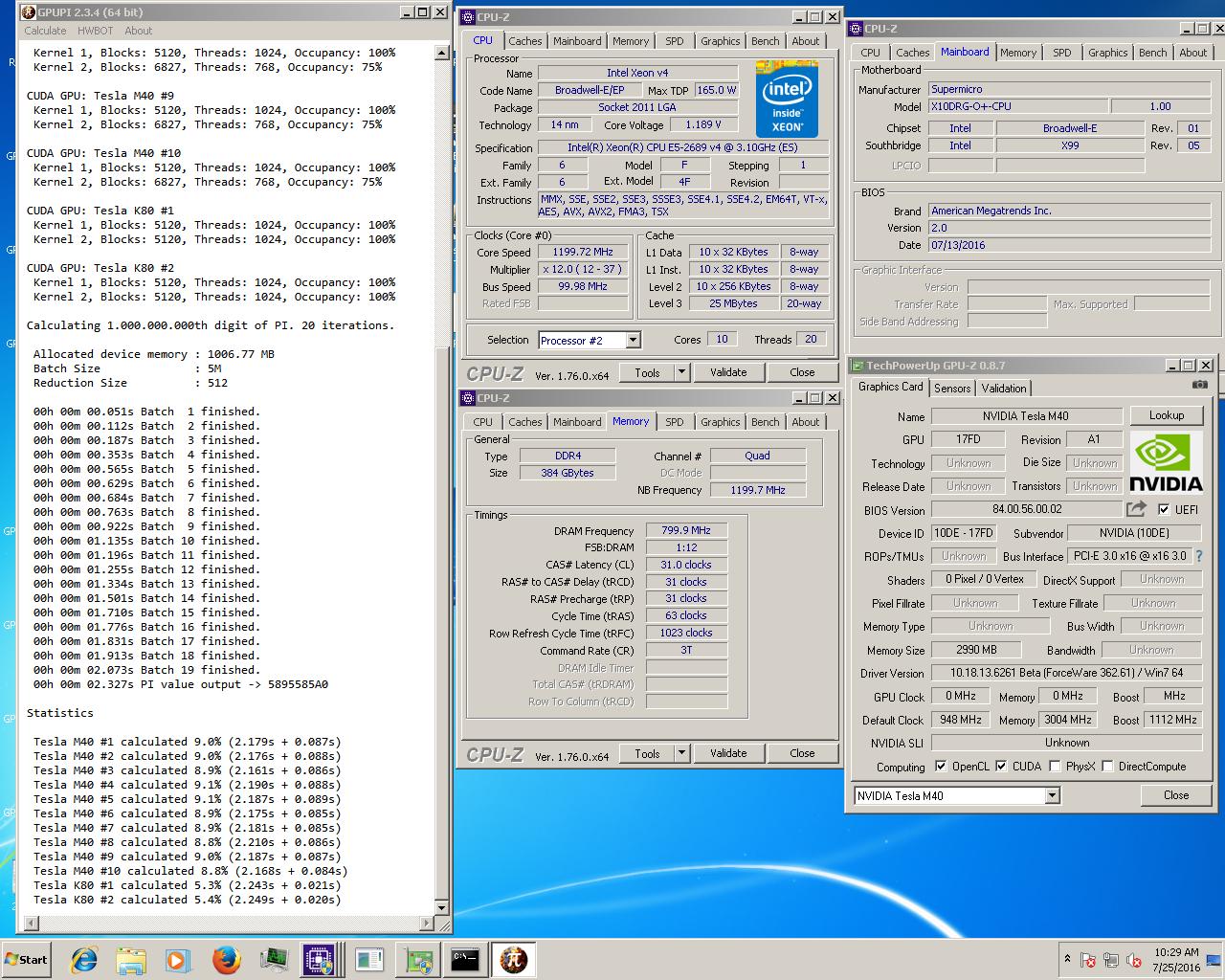Click the Bus Interface question mark icon
Image resolution: width=1225 pixels, height=980 pixels.
click(1199, 556)
